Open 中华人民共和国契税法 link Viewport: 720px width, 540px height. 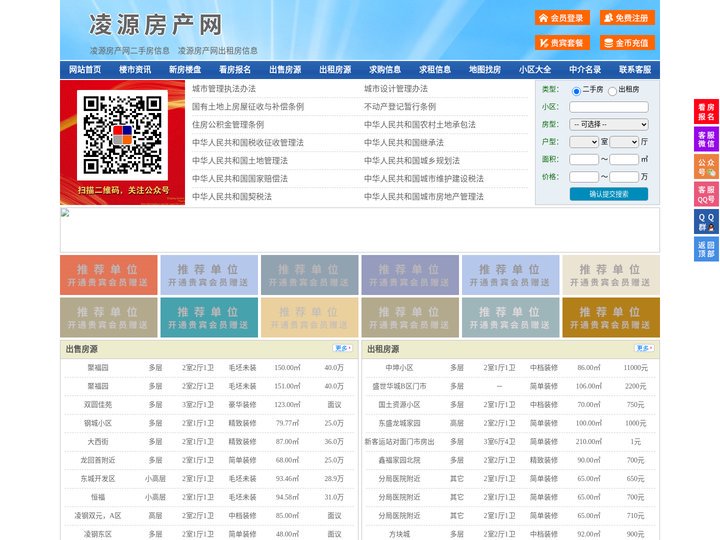(x=232, y=197)
